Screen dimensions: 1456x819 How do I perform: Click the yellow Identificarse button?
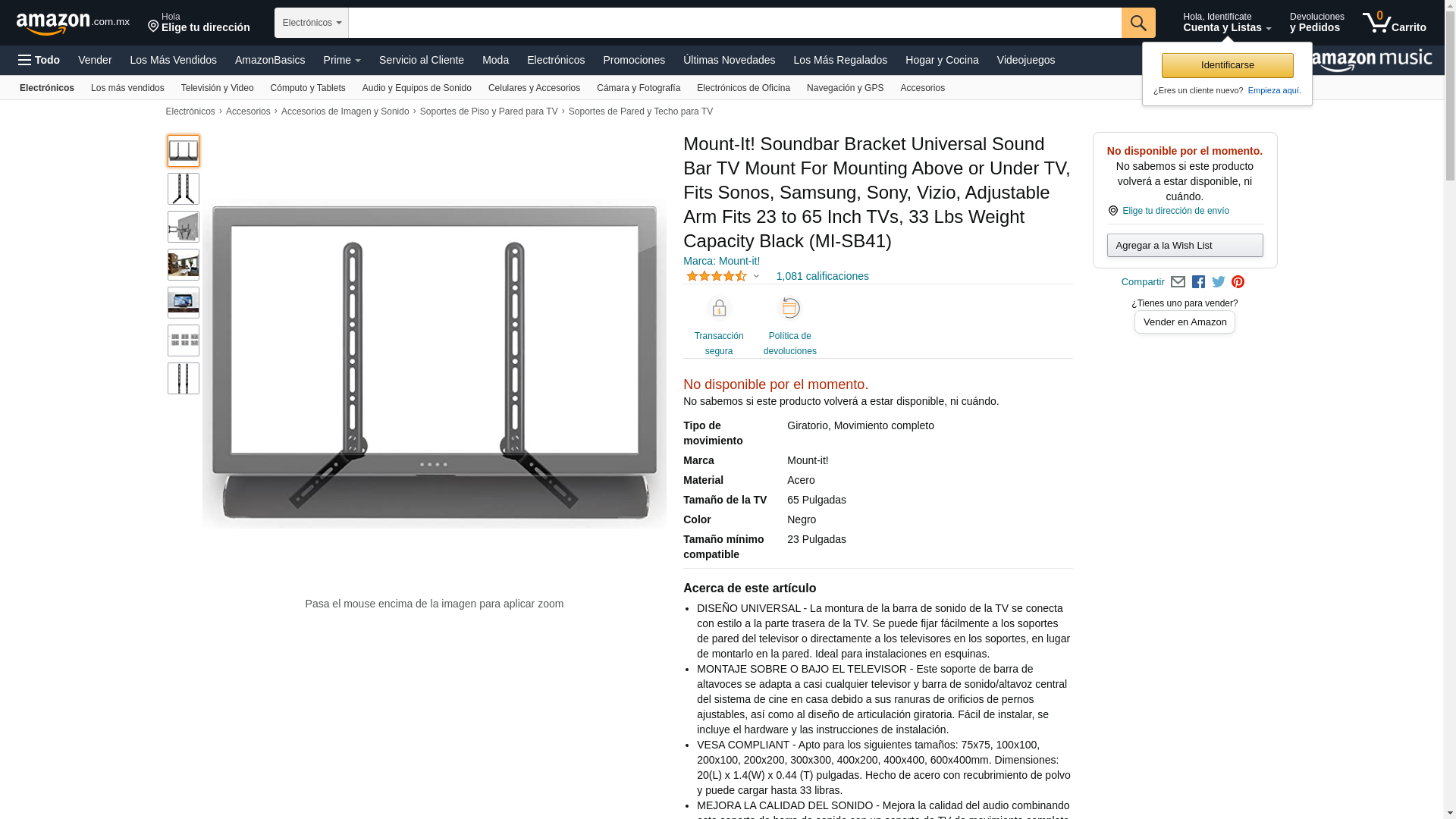1227,65
